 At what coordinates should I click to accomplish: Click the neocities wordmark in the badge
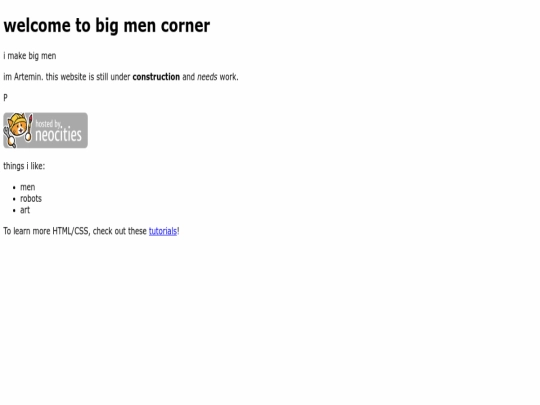(58, 134)
